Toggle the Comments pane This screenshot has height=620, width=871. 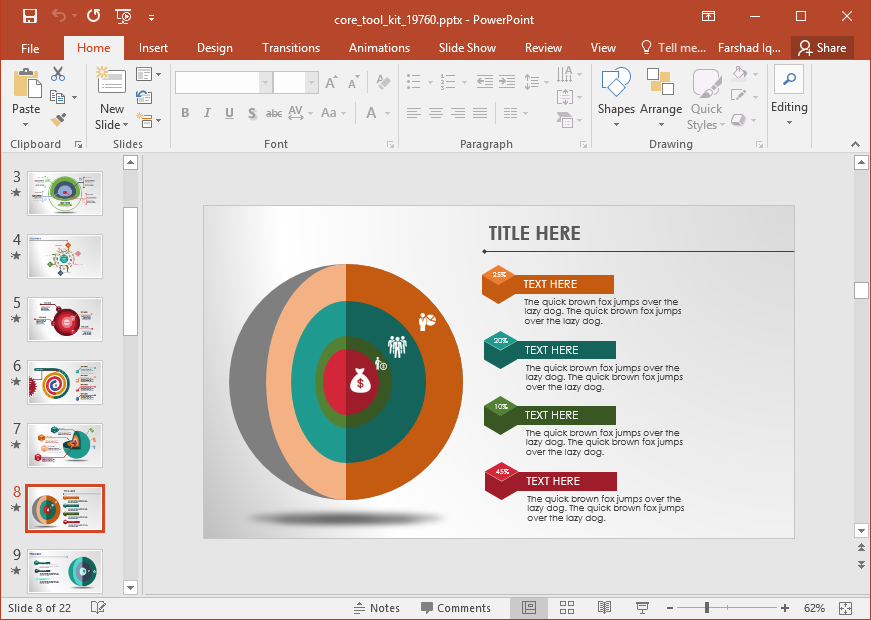456,607
